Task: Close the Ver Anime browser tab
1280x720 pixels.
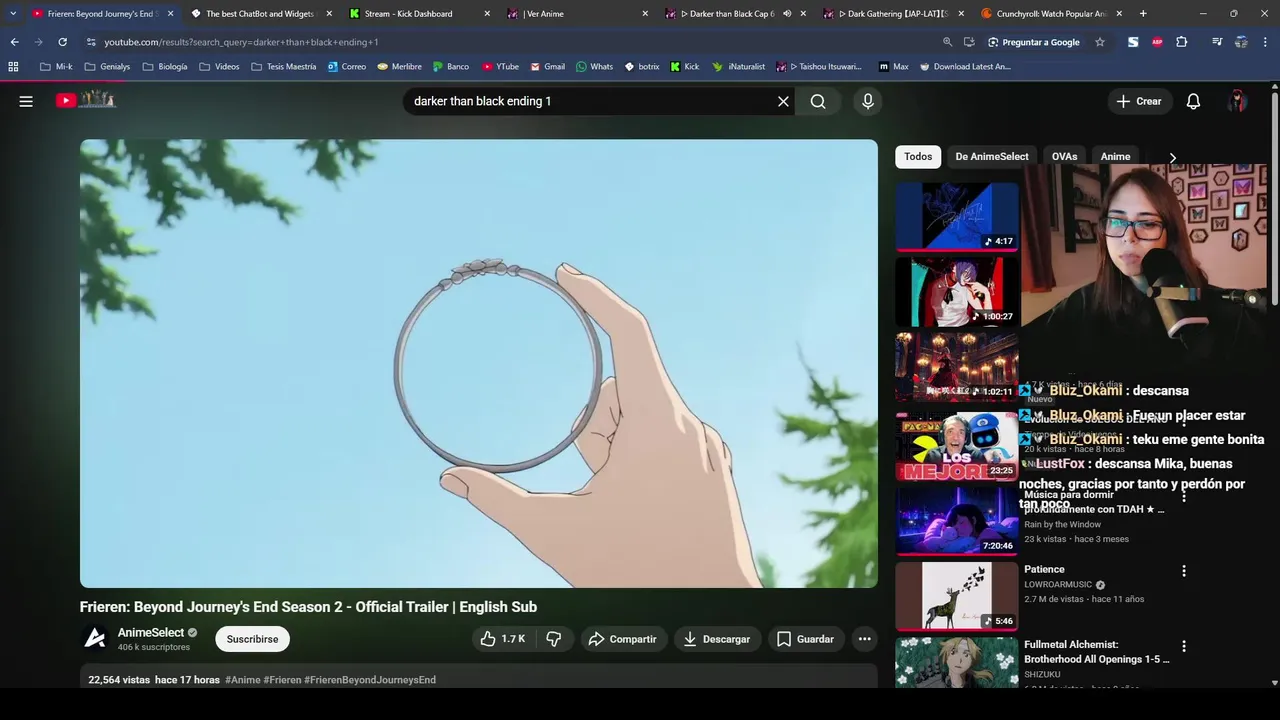Action: tap(645, 14)
